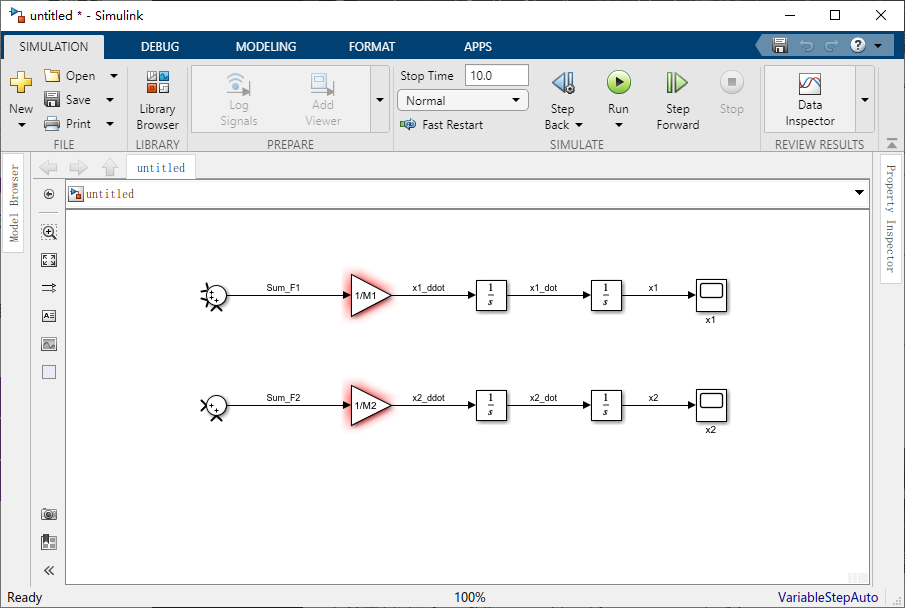Expand the breadcrumb address dropdown arrow
Viewport: 905px width, 608px height.
click(859, 192)
